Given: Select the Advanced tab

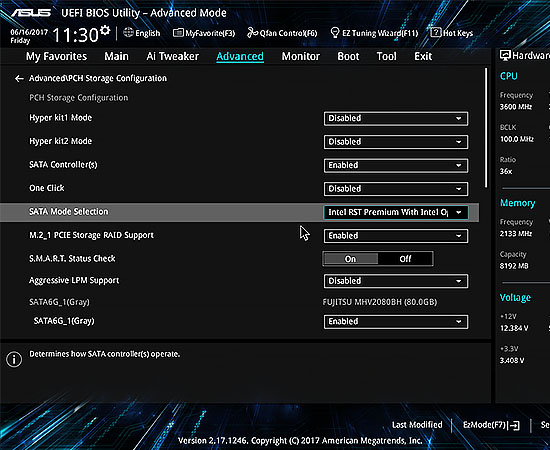Looking at the screenshot, I should click(x=240, y=56).
